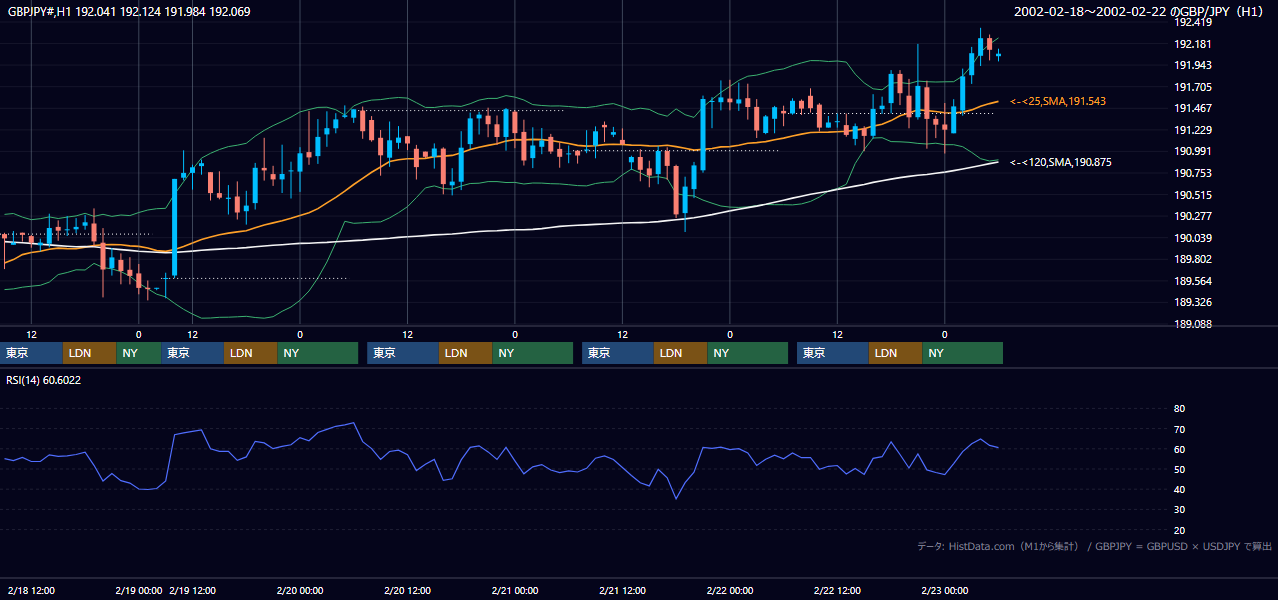The width and height of the screenshot is (1278, 600).
Task: Click the rightmost NY session block
Action: click(x=962, y=353)
